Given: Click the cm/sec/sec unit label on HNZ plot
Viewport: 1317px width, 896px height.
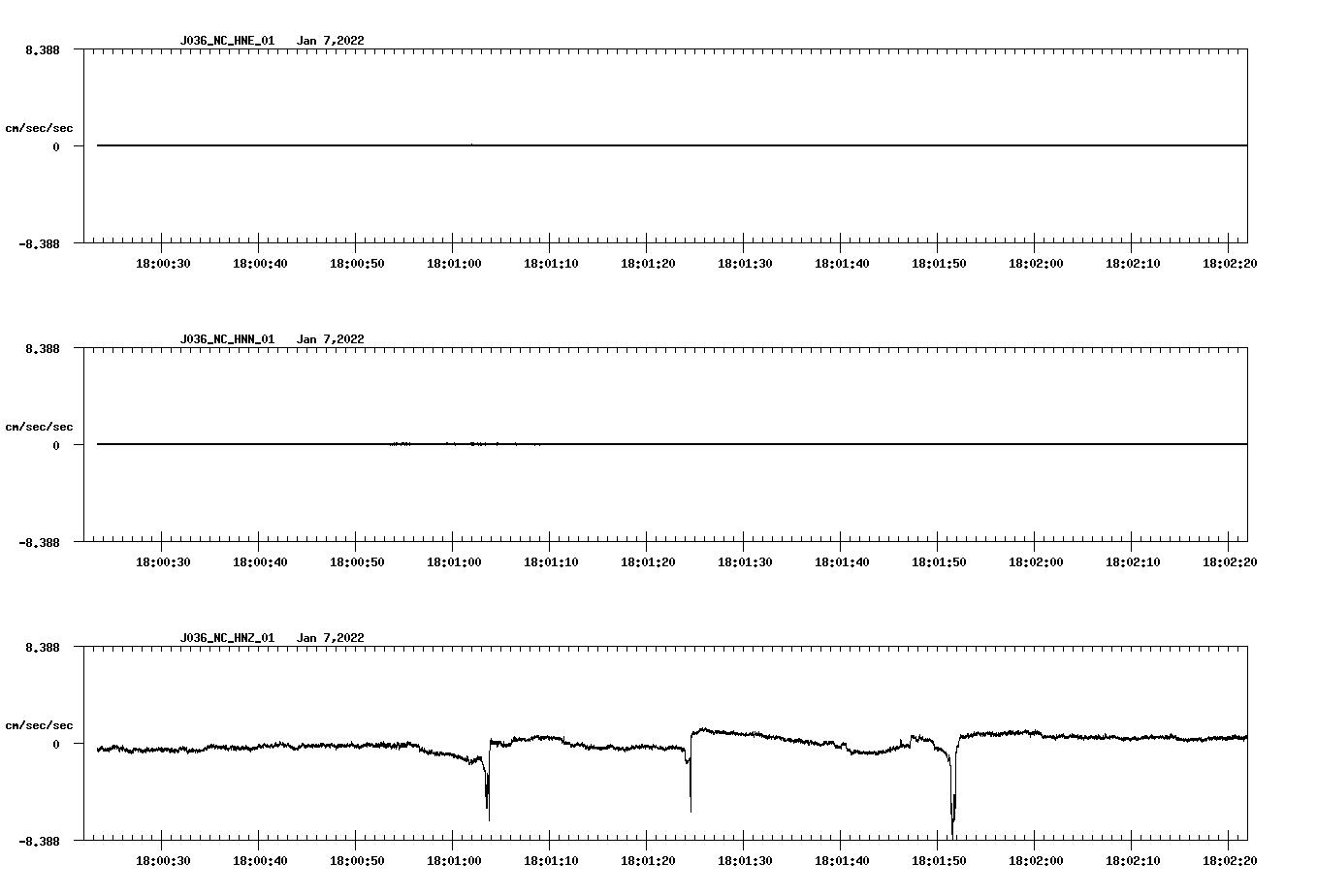Looking at the screenshot, I should [39, 725].
